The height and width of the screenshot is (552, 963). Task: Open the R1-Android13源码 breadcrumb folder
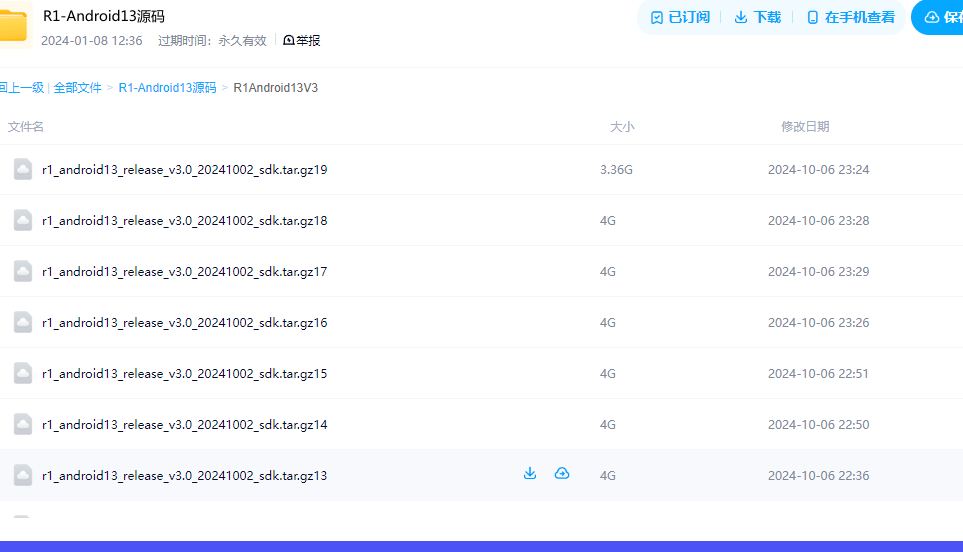pyautogui.click(x=167, y=88)
